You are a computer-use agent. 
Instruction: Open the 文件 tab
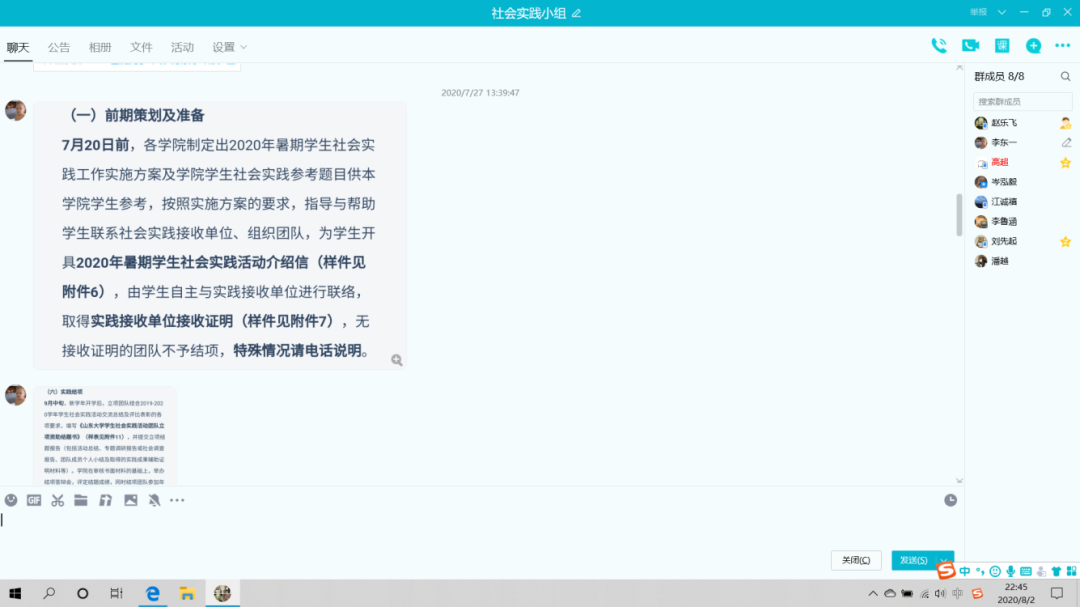[141, 47]
